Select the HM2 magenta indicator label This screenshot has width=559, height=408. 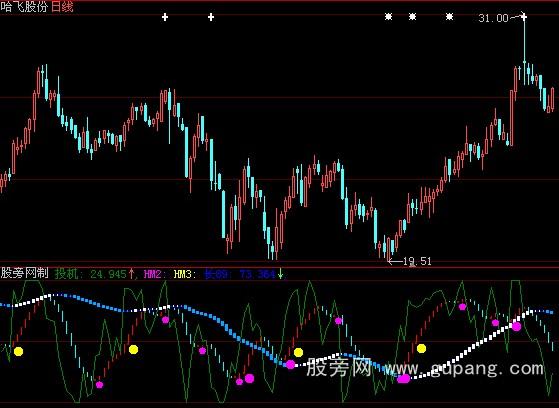(155, 274)
